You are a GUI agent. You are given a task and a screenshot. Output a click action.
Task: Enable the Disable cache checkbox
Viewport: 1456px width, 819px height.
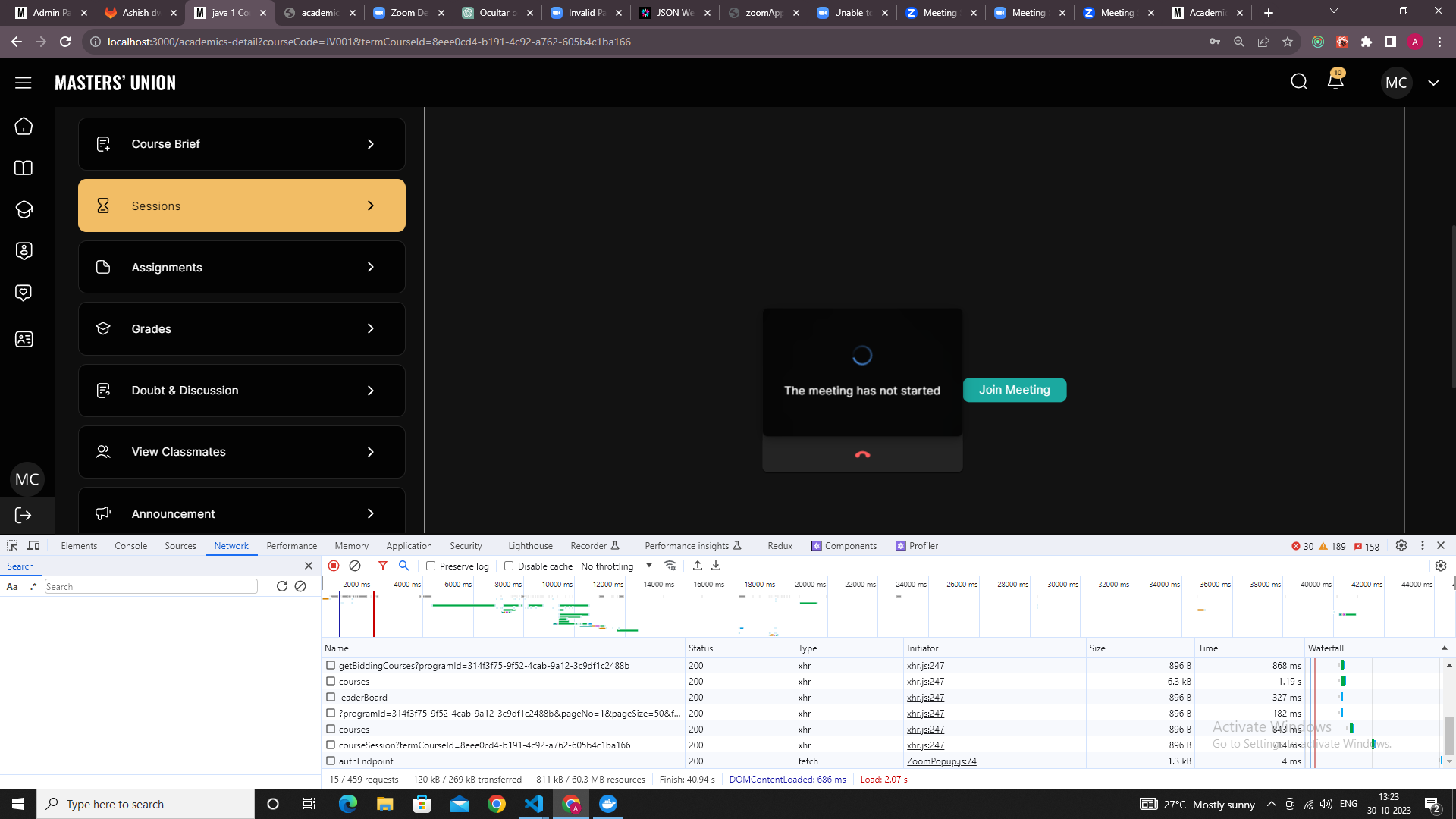509,566
